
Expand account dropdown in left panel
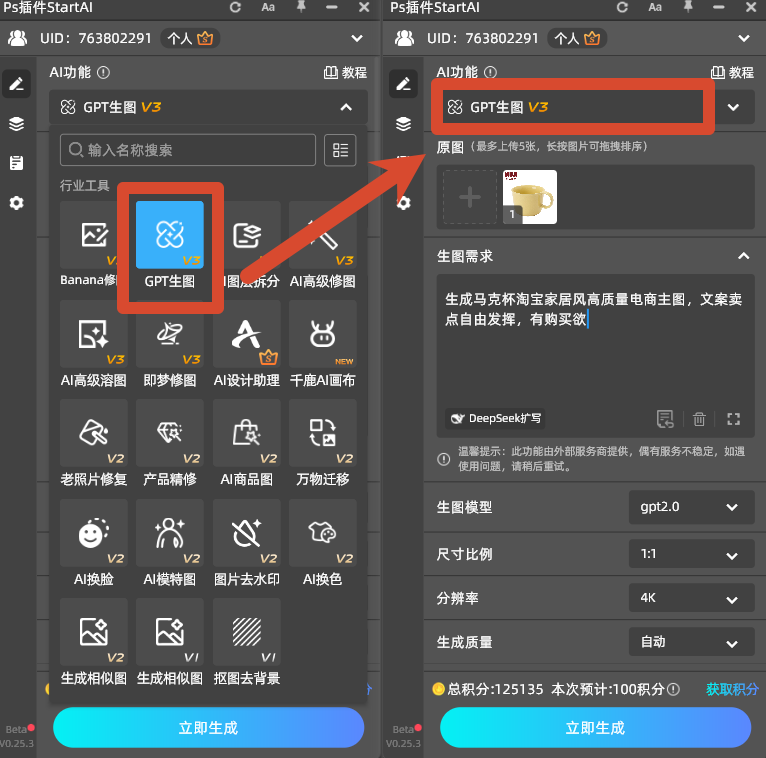tap(357, 38)
